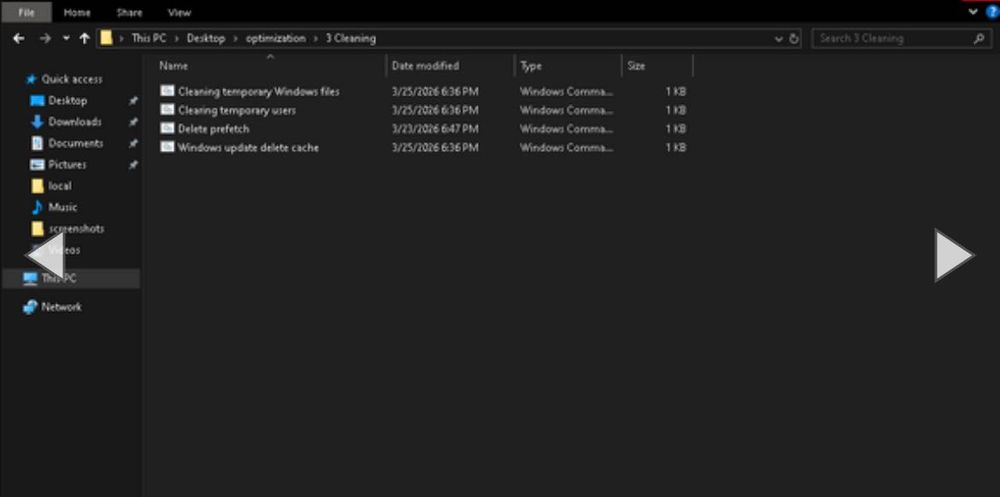Viewport: 1000px width, 497px height.
Task: Open Documents in the navigation pane
Action: (75, 143)
